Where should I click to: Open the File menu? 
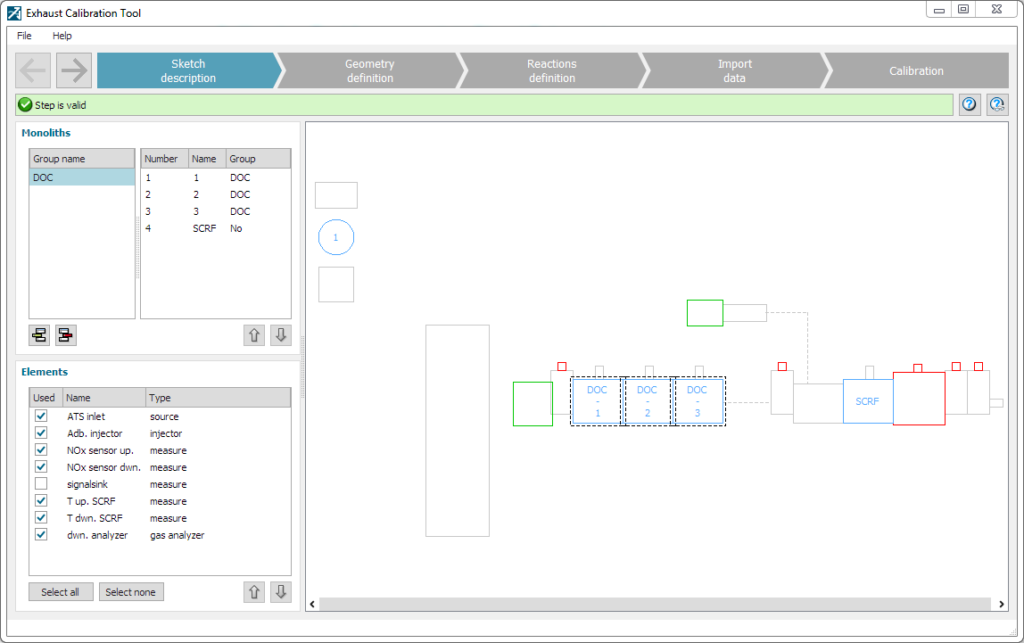pyautogui.click(x=24, y=36)
